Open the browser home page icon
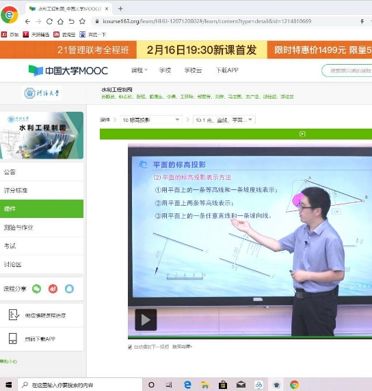Screen dimensions: 372x391 [60, 21]
